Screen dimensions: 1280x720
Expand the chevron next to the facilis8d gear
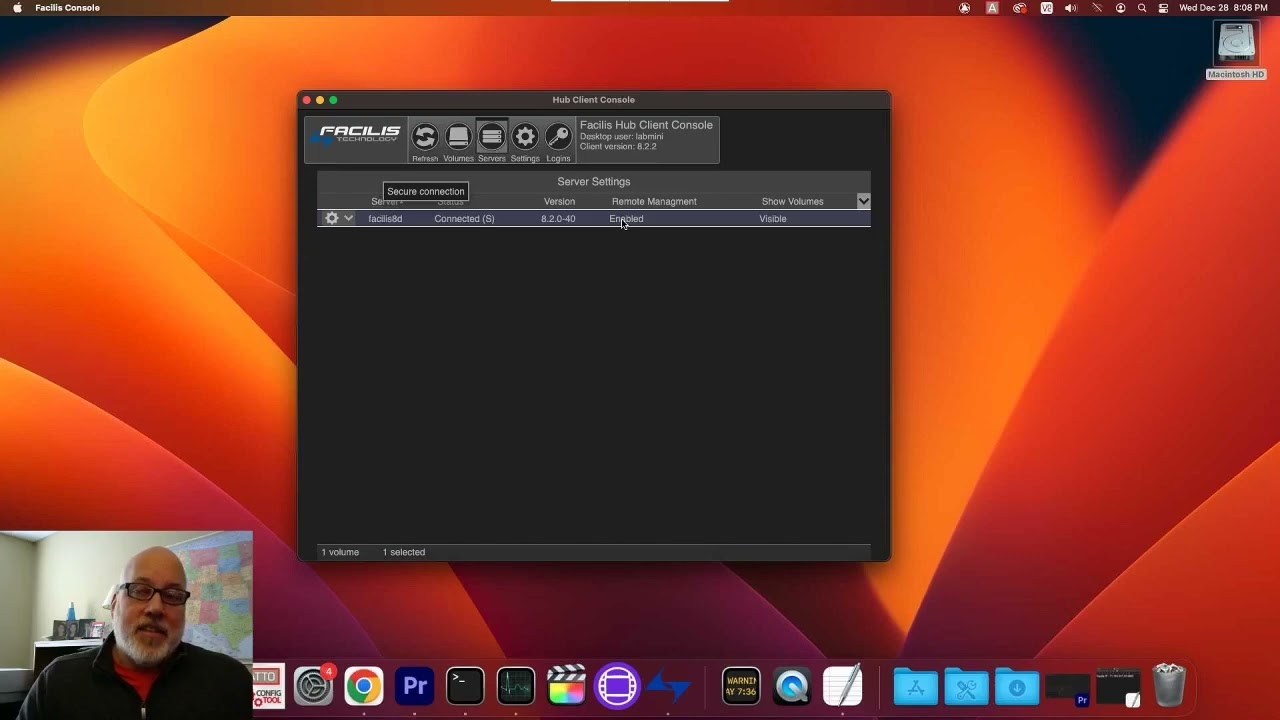[348, 218]
